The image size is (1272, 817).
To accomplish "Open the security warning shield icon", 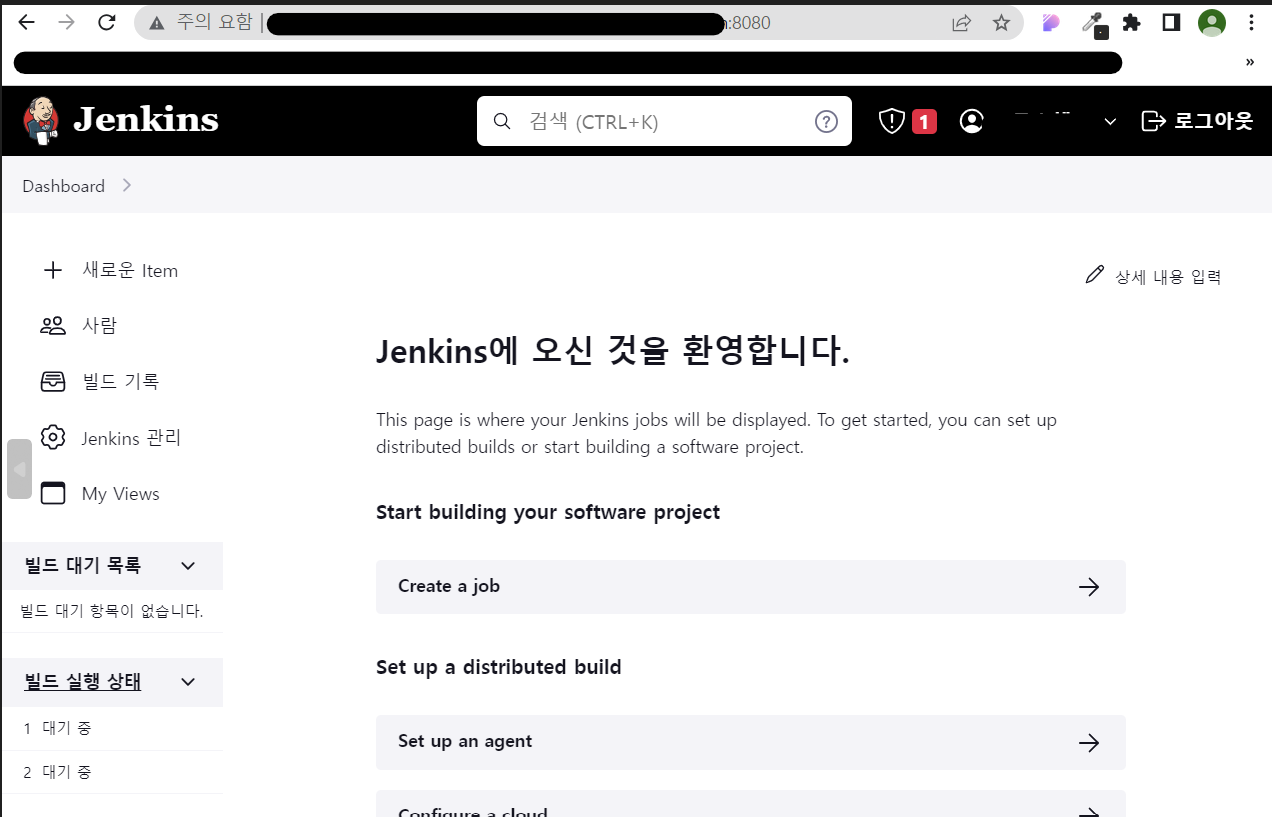I will coord(891,121).
